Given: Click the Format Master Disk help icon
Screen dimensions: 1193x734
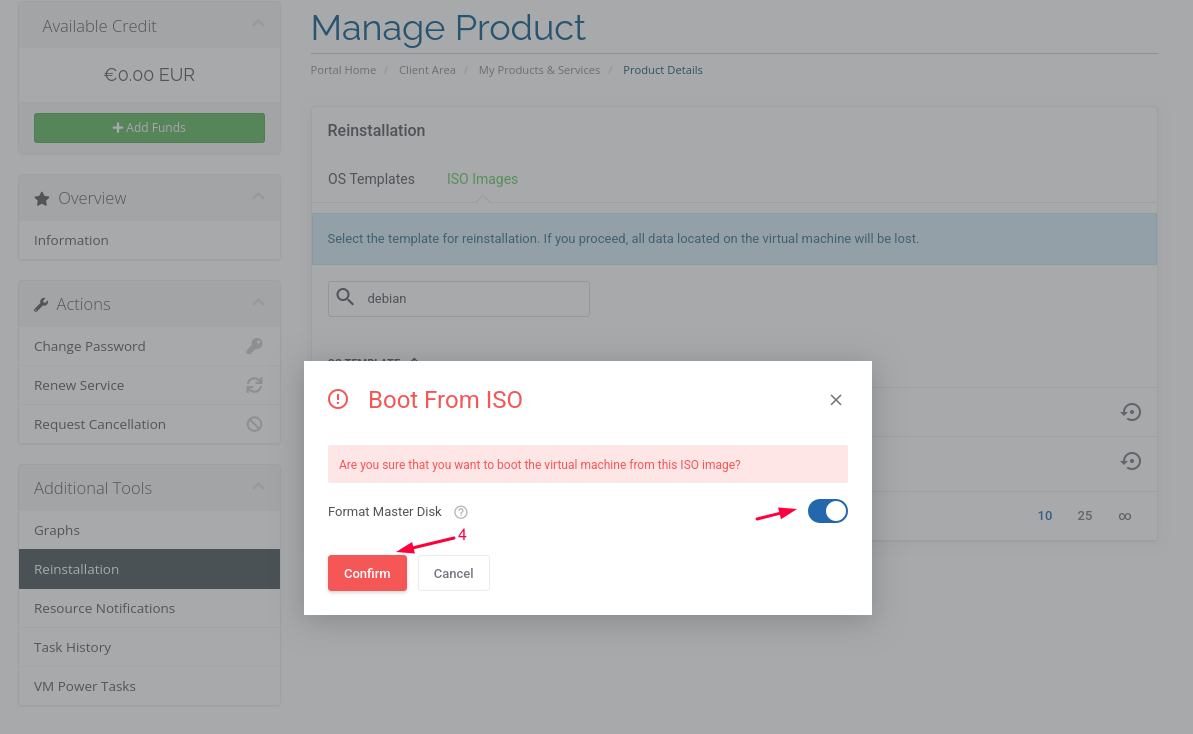Looking at the screenshot, I should pyautogui.click(x=461, y=512).
